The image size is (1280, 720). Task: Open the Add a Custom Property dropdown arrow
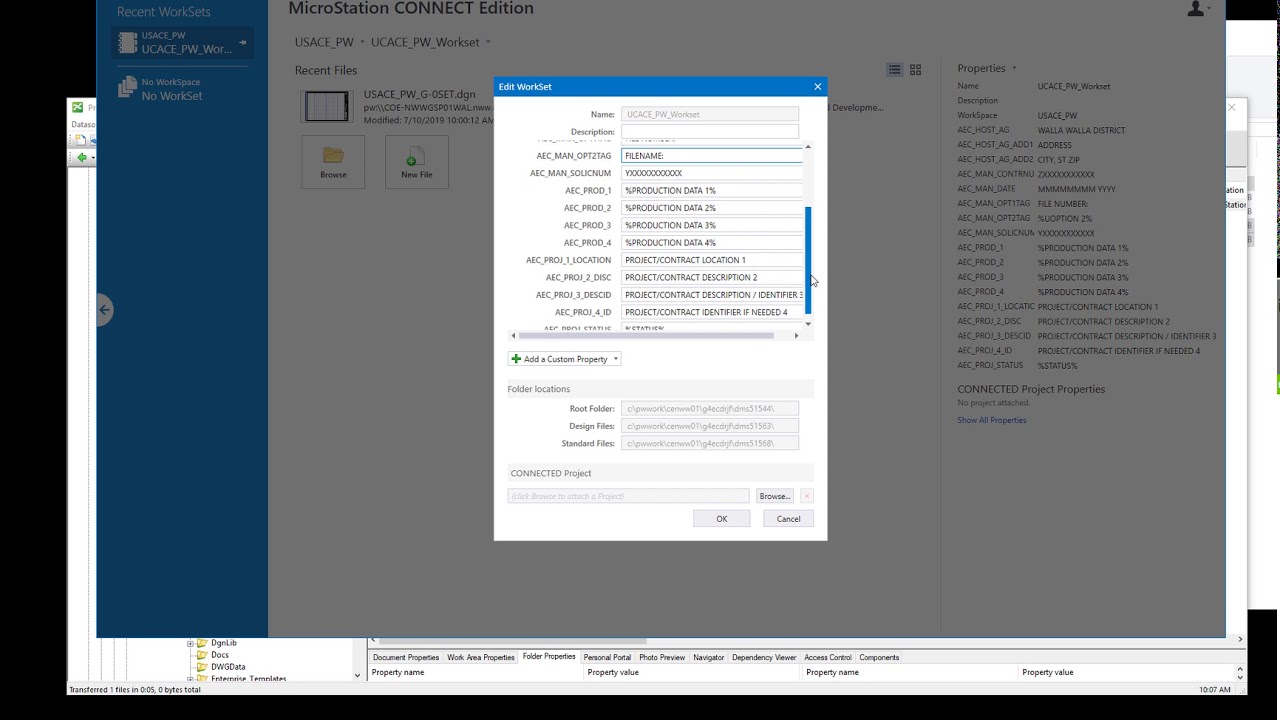[x=615, y=359]
